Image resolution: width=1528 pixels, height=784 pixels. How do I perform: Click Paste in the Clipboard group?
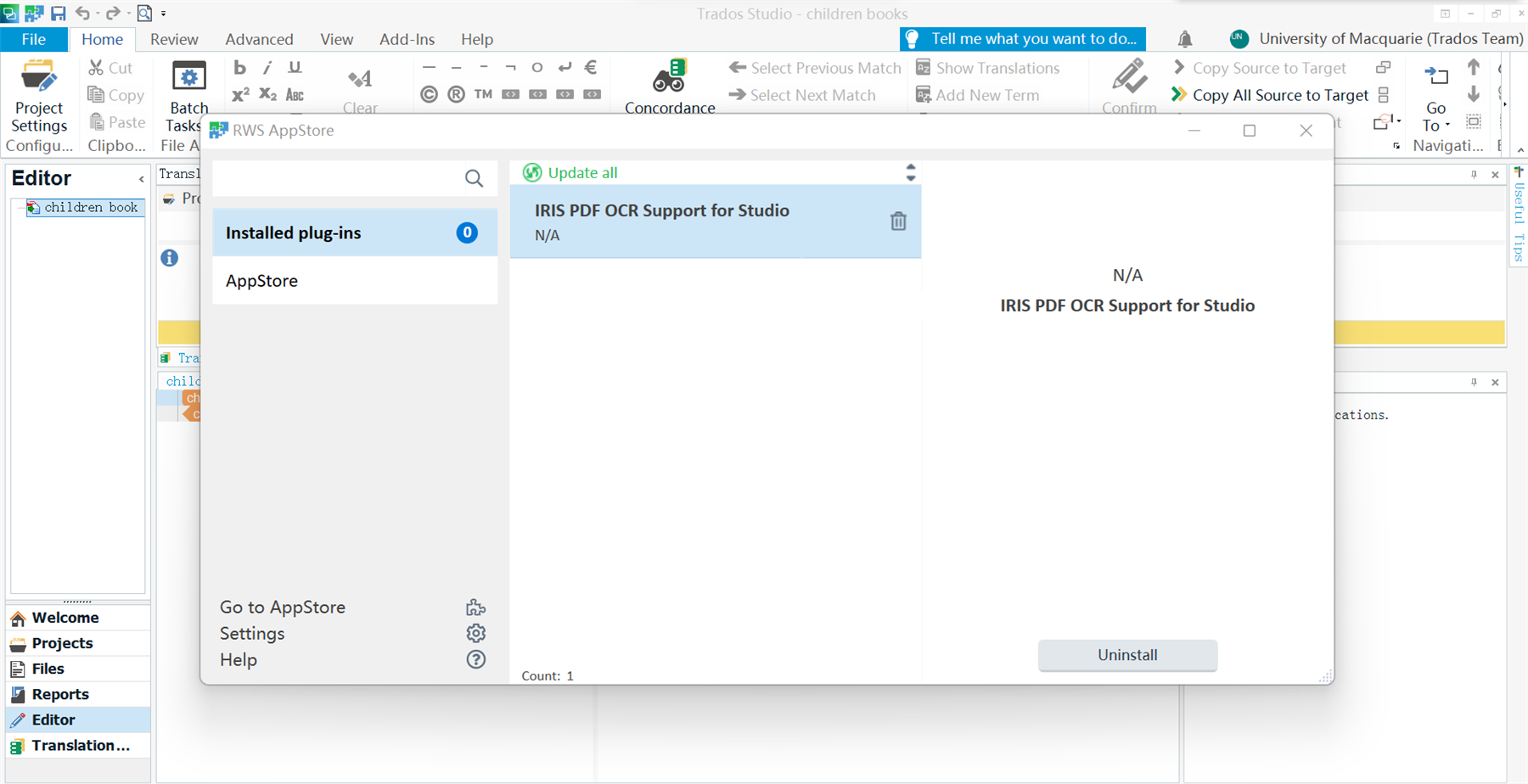click(x=116, y=122)
